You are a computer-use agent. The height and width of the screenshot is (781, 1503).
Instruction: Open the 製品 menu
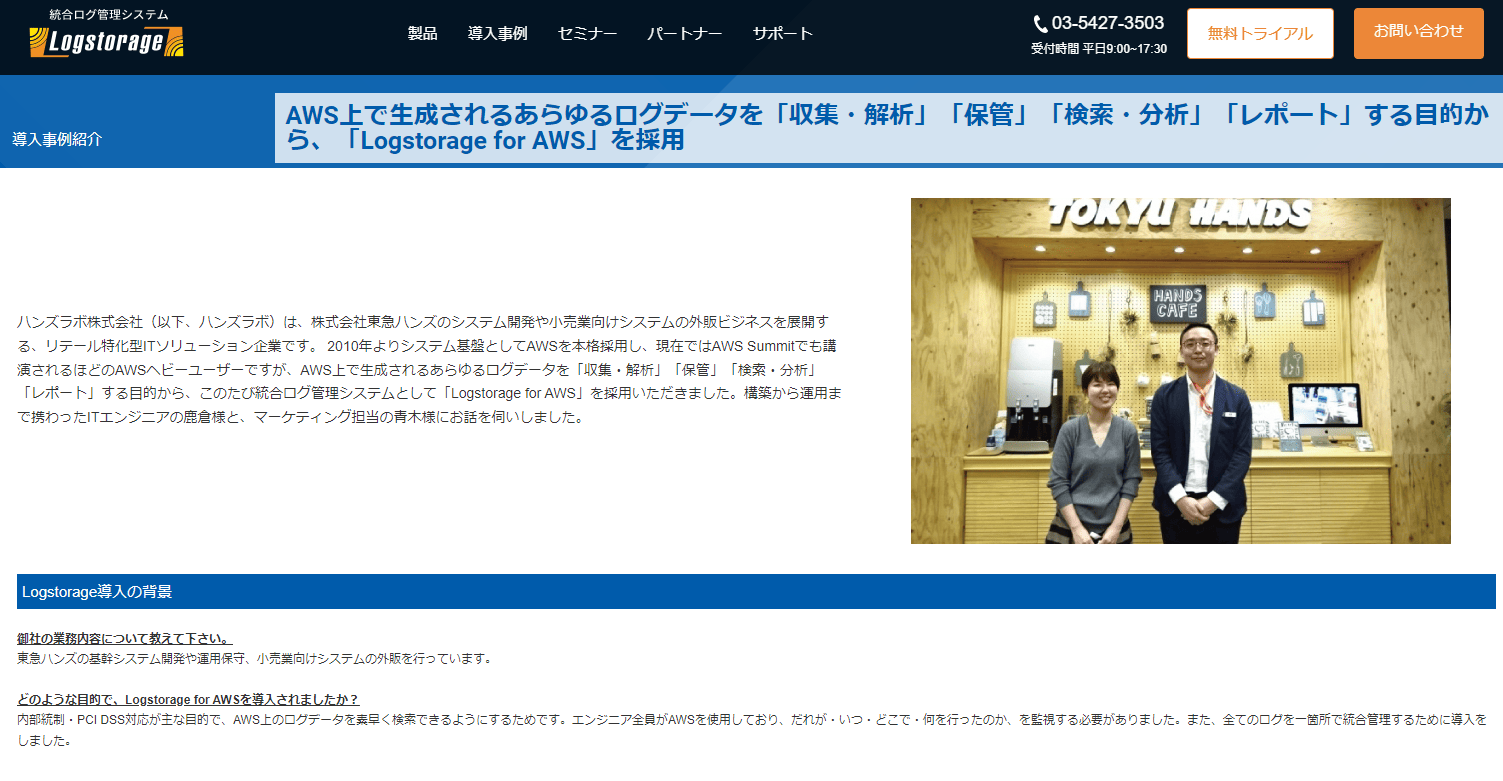422,34
